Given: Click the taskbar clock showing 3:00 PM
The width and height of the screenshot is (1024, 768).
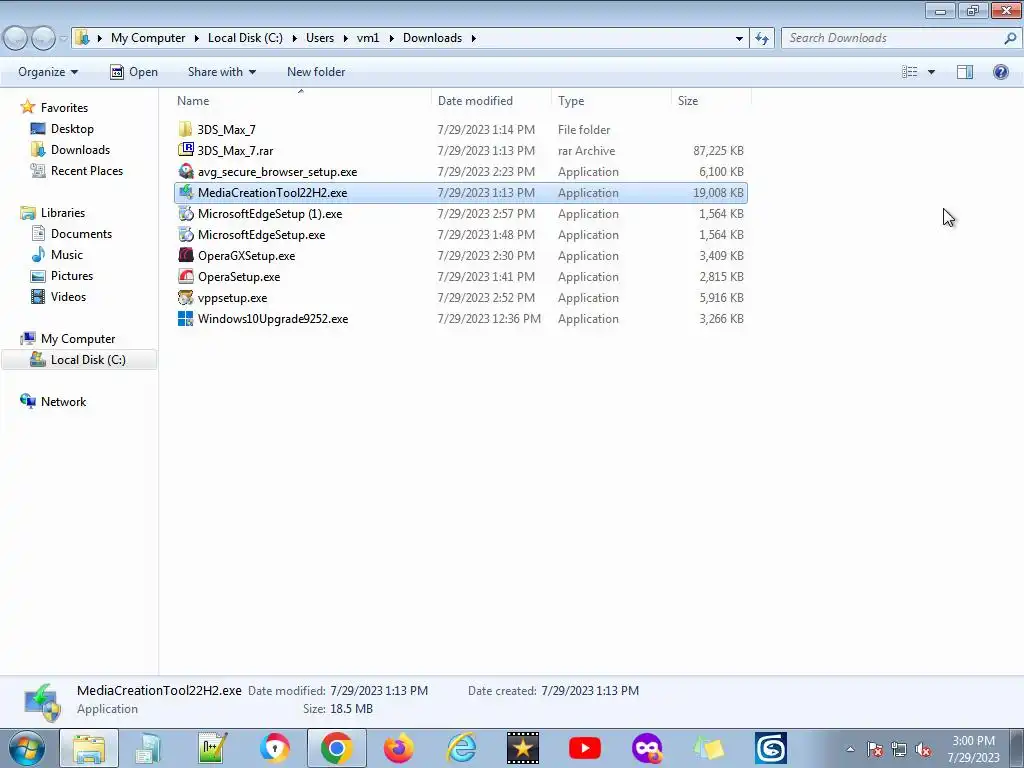Looking at the screenshot, I should (x=973, y=749).
